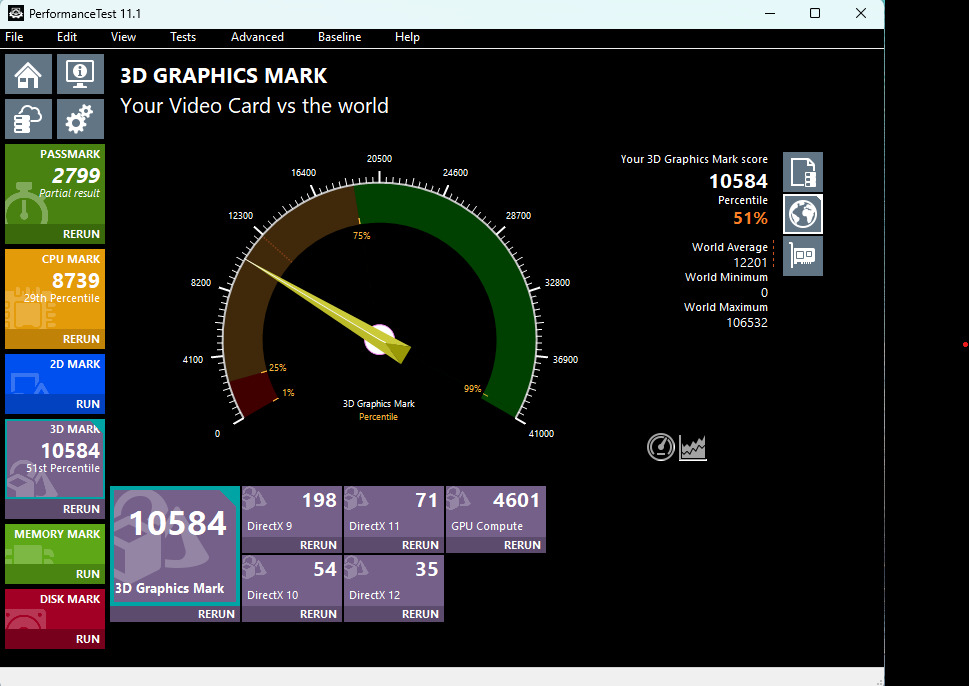
Task: Open the cloud baseline management icon
Action: (28, 119)
